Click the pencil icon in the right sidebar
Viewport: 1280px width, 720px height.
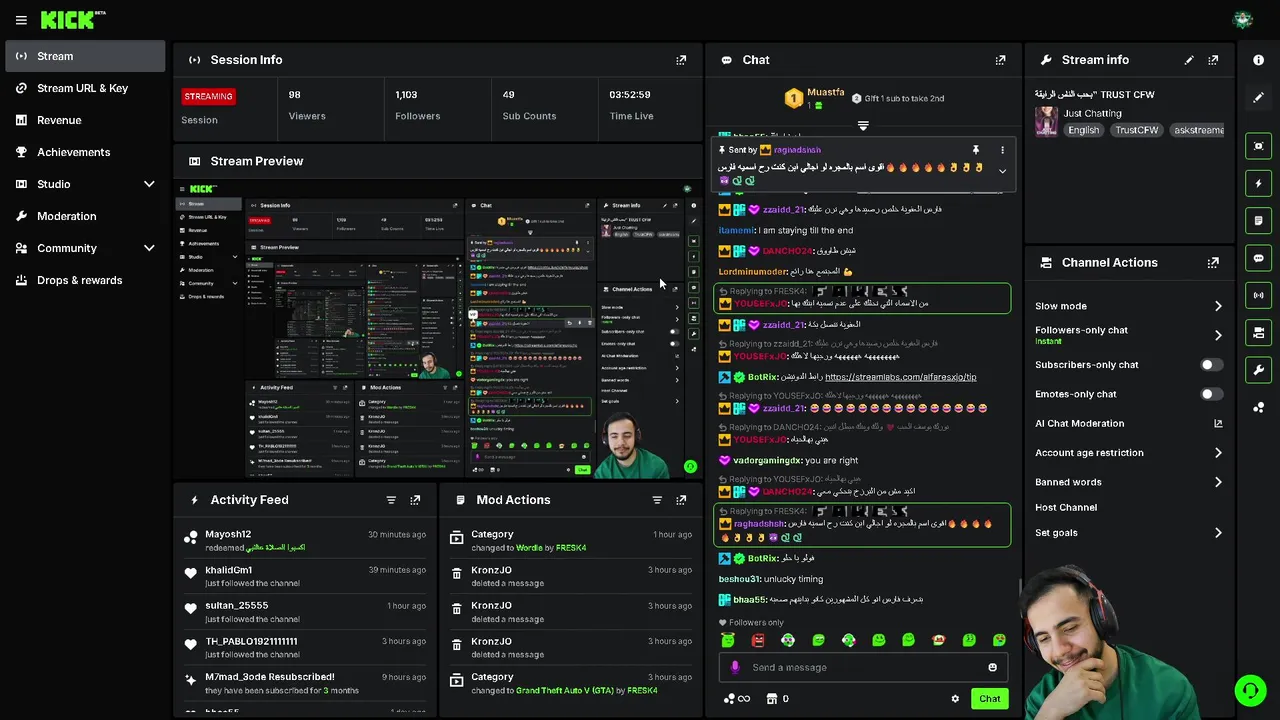click(1259, 98)
